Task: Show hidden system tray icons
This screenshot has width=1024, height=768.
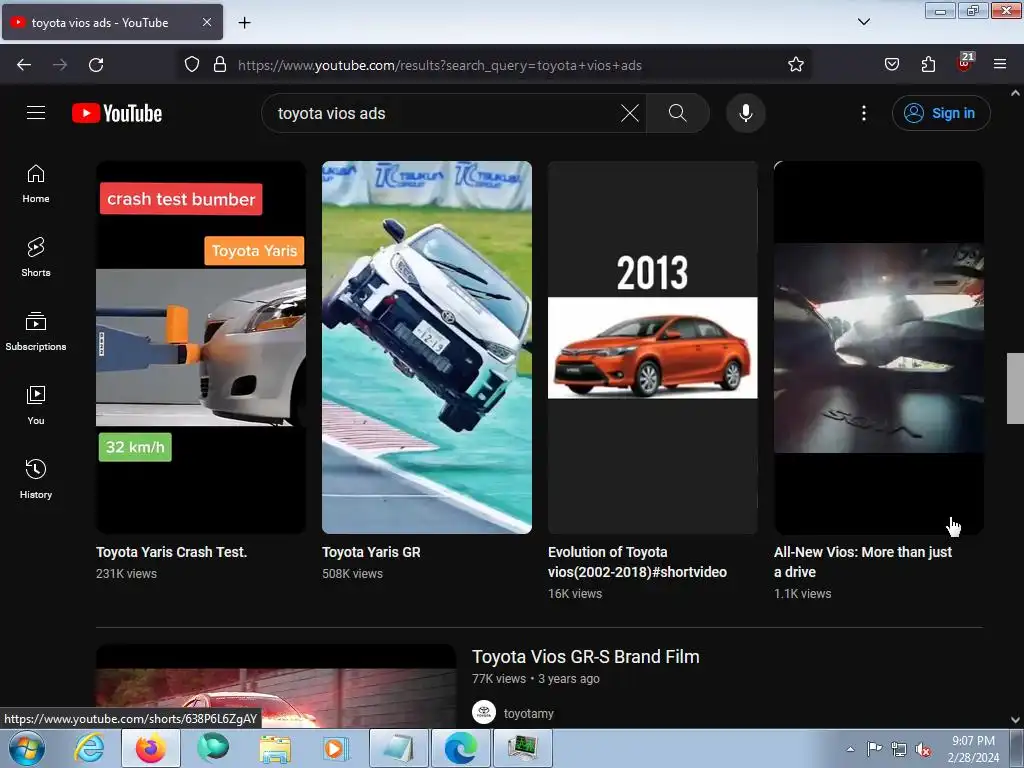Action: coord(850,749)
